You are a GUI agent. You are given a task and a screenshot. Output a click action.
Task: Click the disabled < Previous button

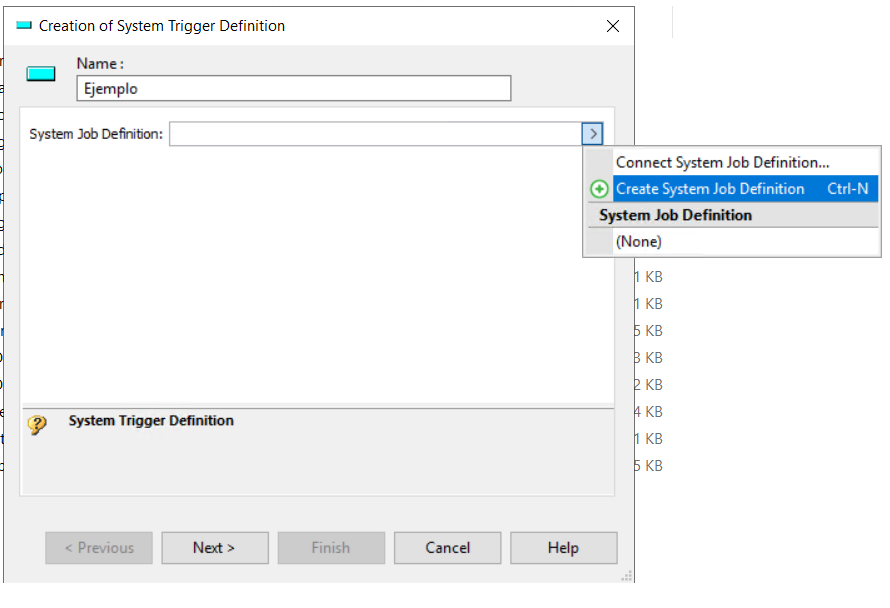click(99, 548)
